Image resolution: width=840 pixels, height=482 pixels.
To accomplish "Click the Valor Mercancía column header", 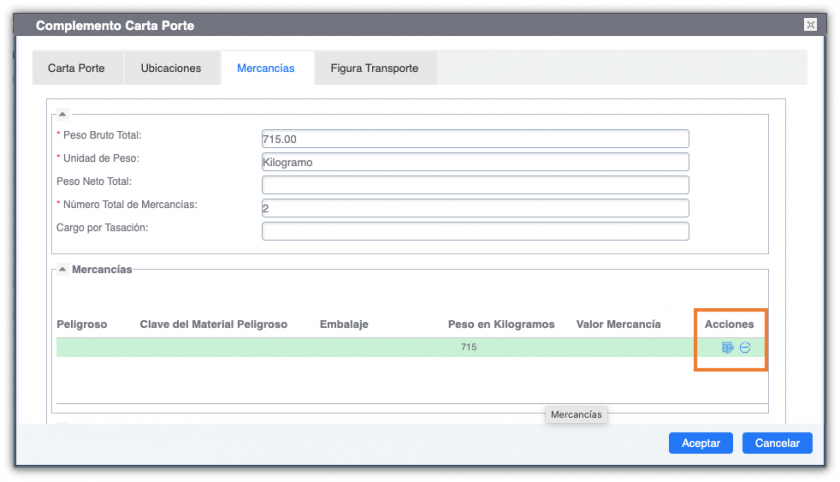I will point(618,324).
